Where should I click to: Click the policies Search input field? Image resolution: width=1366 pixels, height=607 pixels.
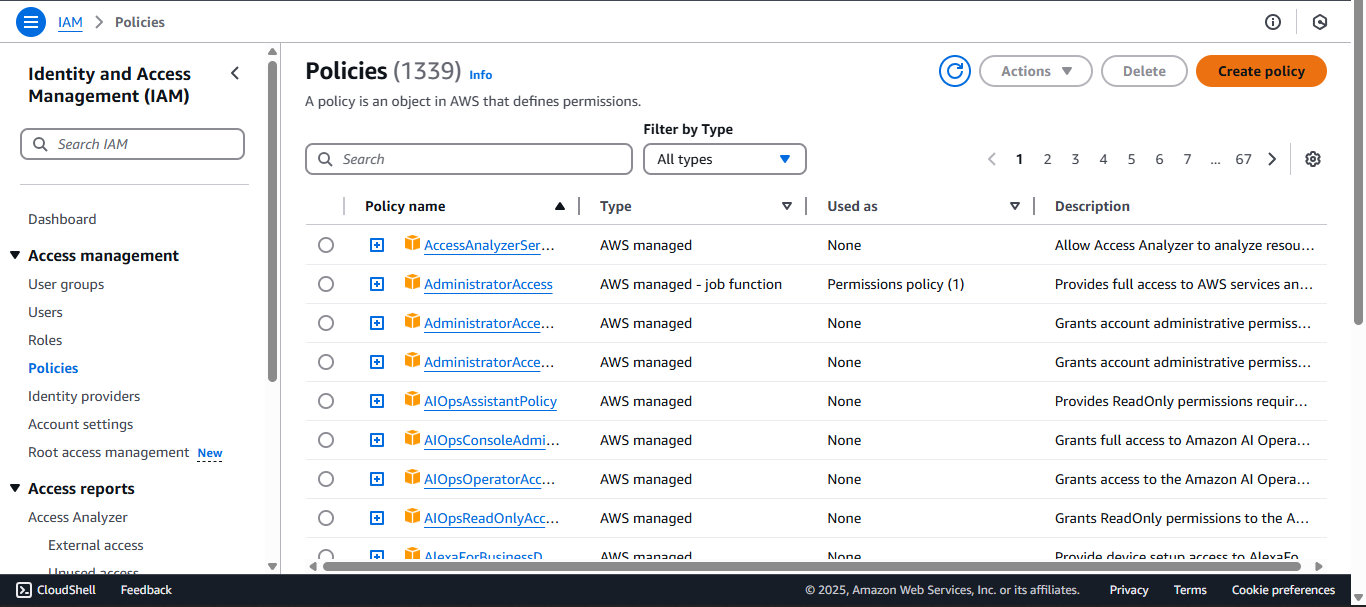click(469, 159)
